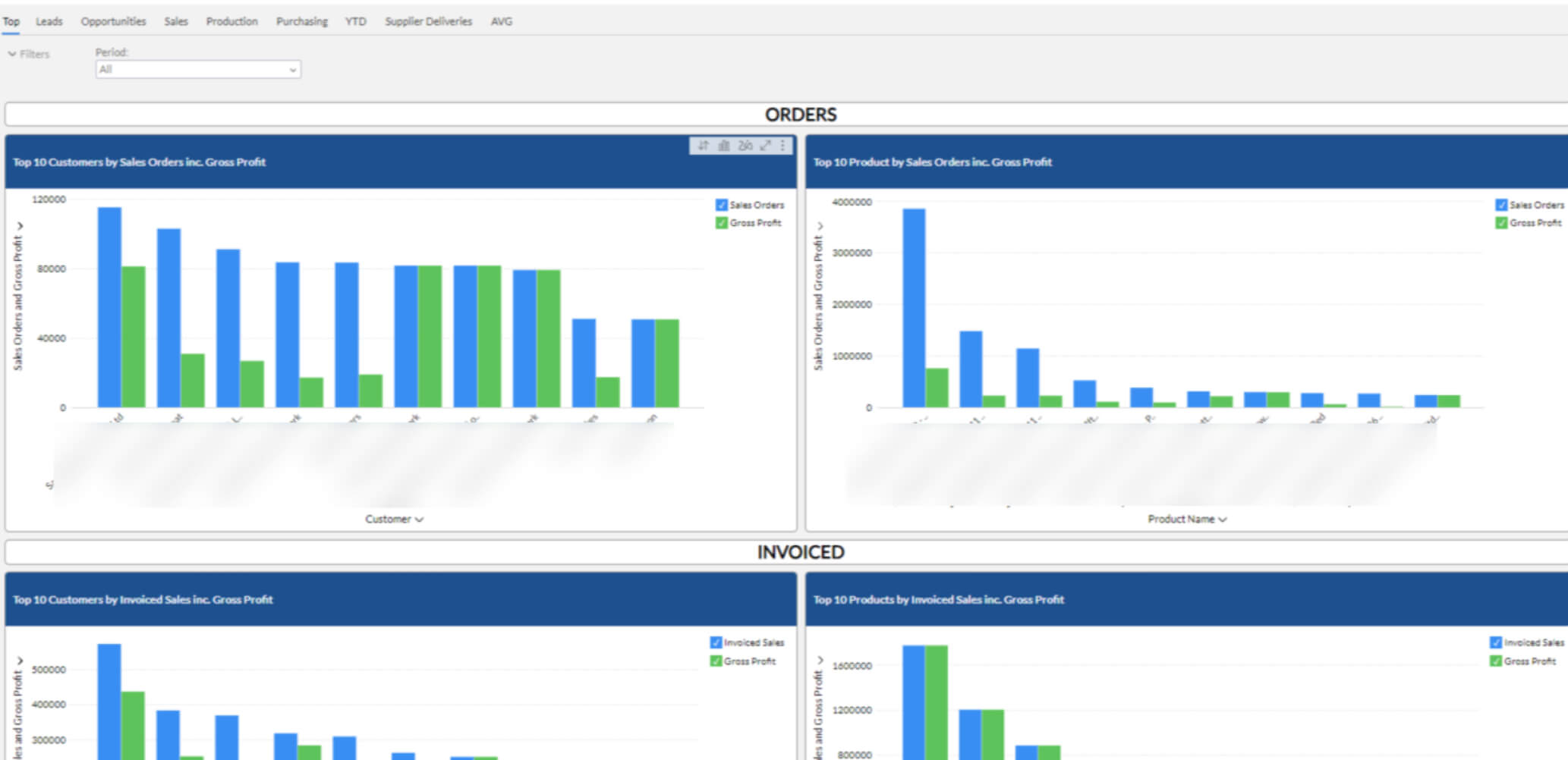The width and height of the screenshot is (1568, 760).
Task: Toggle Invoiced Sales checkbox in Invoiced customers chart legend
Action: coord(715,642)
